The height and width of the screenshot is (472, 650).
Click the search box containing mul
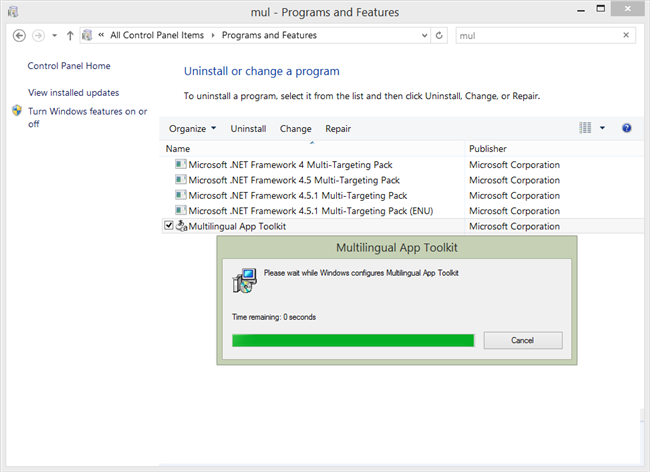[537, 36]
